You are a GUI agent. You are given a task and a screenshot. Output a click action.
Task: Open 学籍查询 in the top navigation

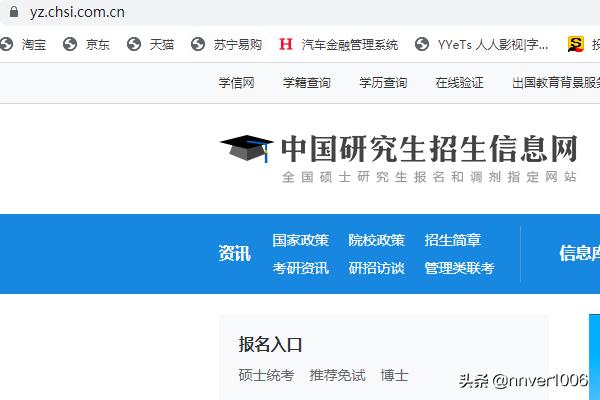pyautogui.click(x=307, y=83)
